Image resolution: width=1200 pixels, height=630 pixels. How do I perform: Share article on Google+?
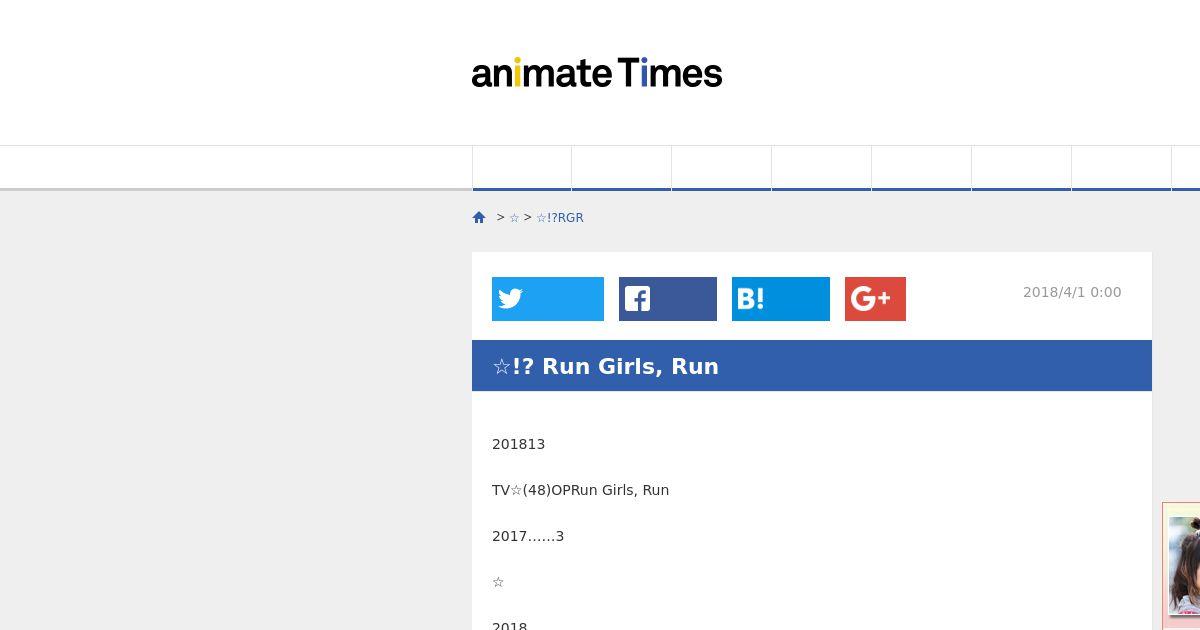[875, 299]
